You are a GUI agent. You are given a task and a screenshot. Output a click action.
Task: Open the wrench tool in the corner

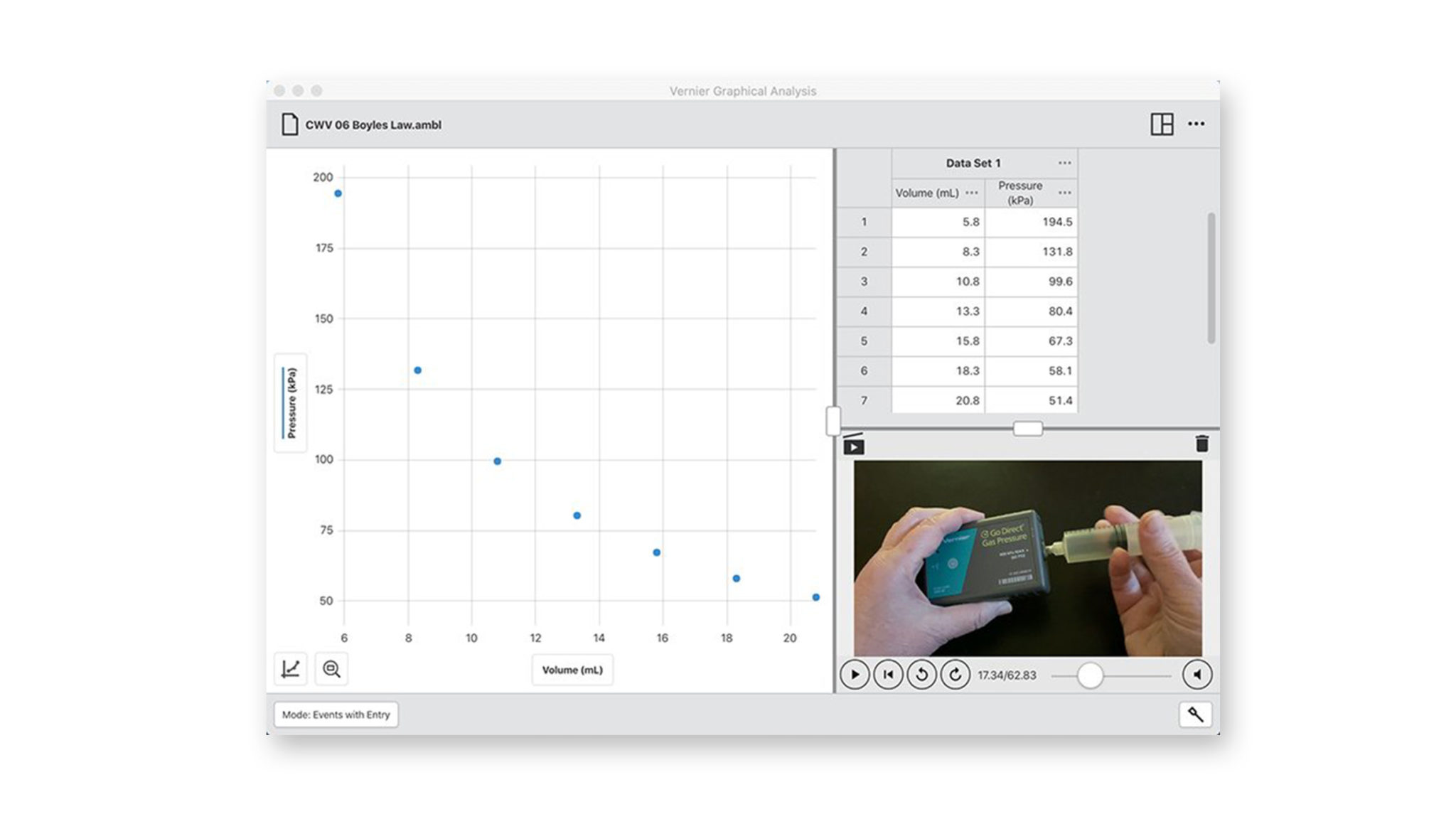click(1196, 714)
